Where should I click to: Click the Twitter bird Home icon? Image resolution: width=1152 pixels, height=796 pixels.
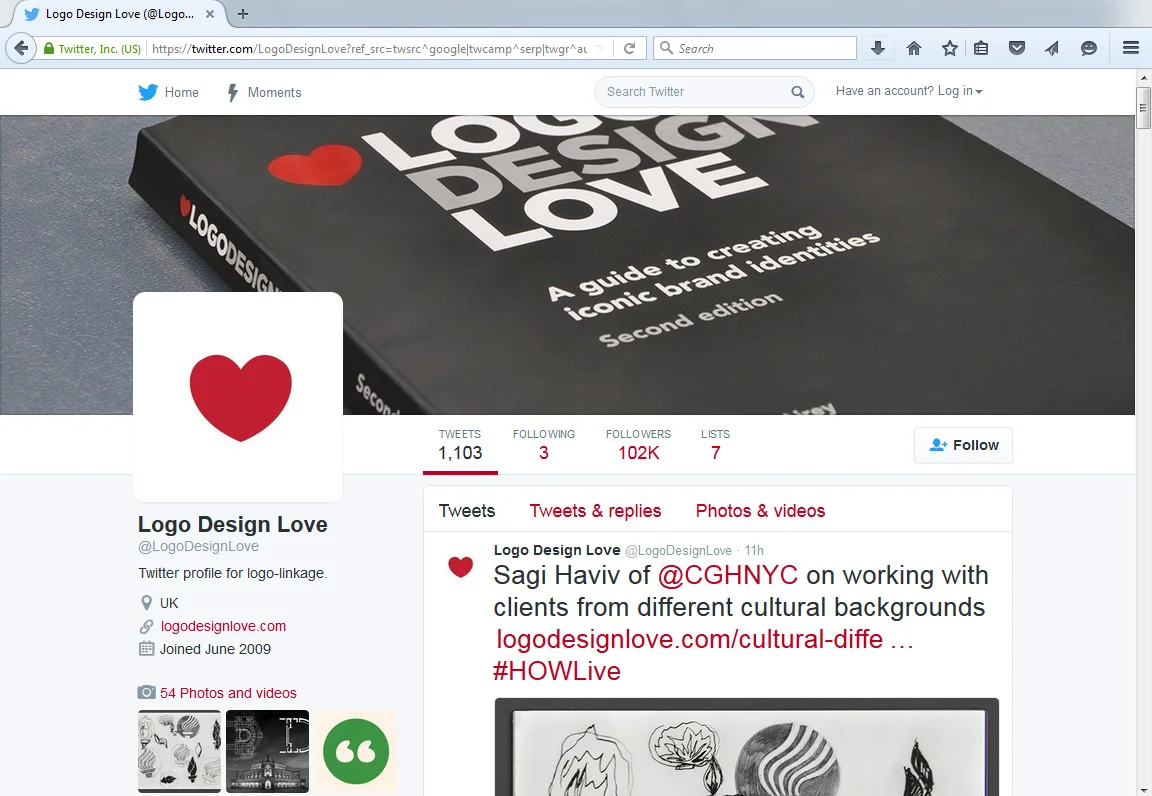point(148,92)
